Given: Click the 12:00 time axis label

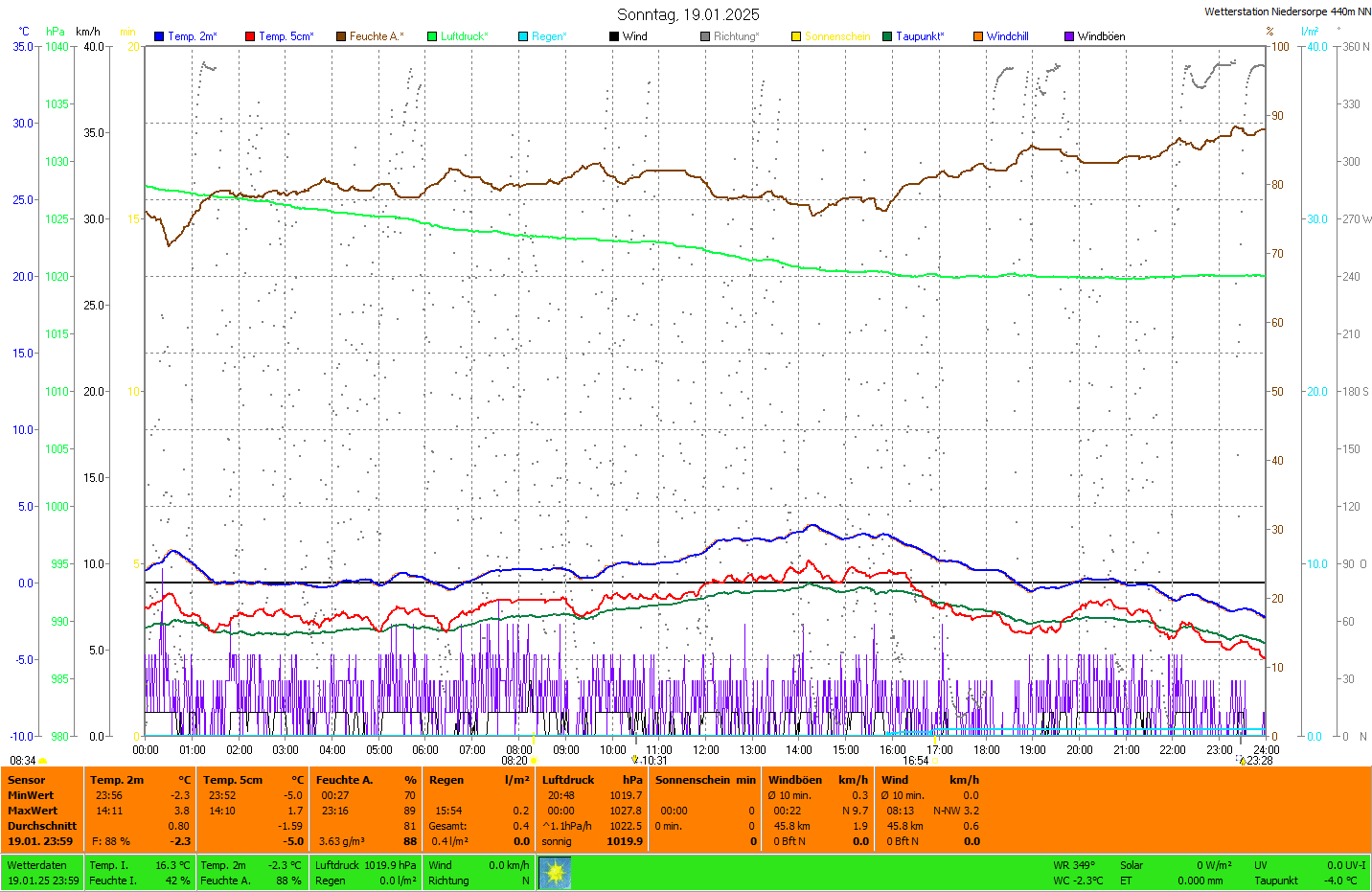Looking at the screenshot, I should click(x=706, y=750).
